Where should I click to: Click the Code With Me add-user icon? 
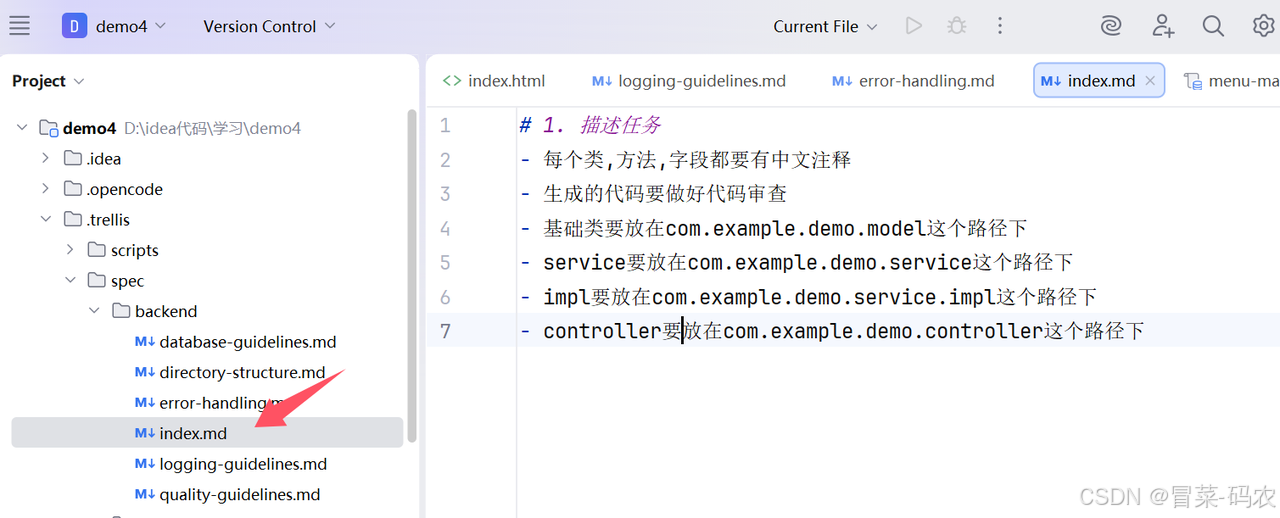point(1162,26)
